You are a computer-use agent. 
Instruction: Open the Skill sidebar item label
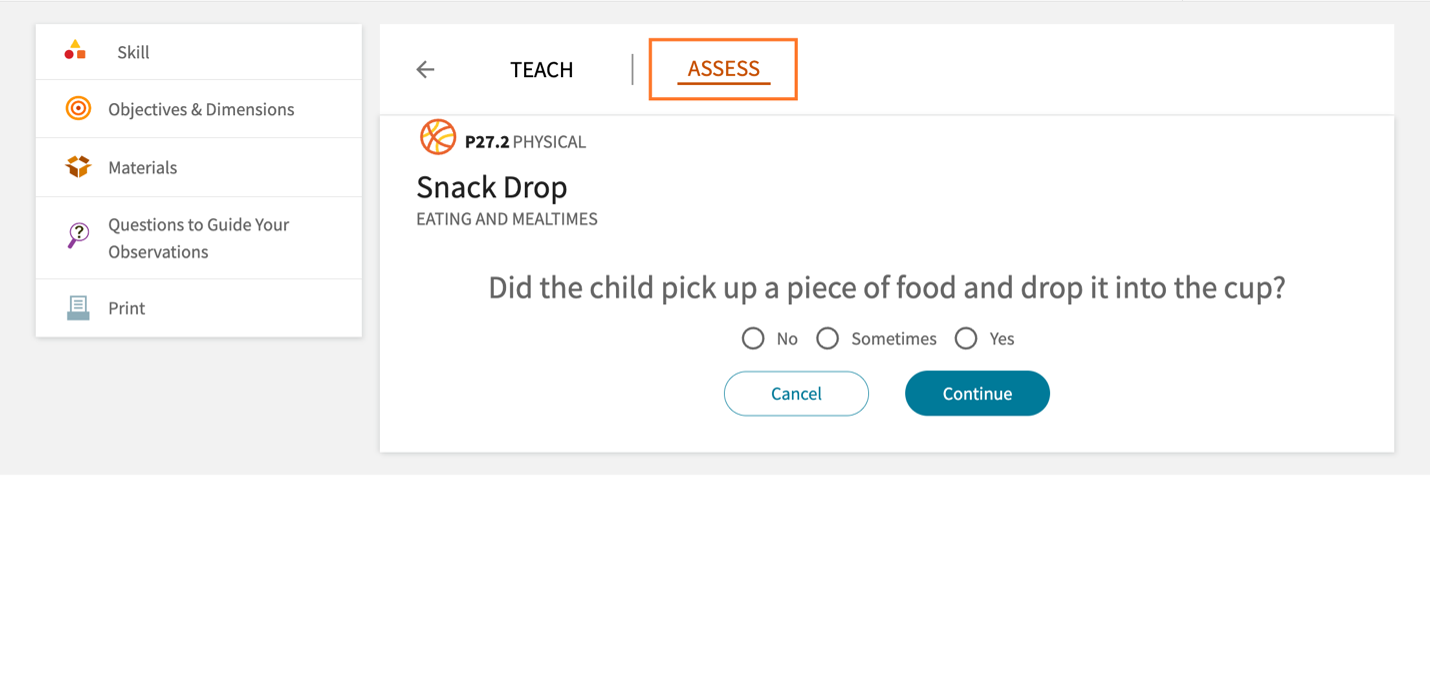point(133,52)
